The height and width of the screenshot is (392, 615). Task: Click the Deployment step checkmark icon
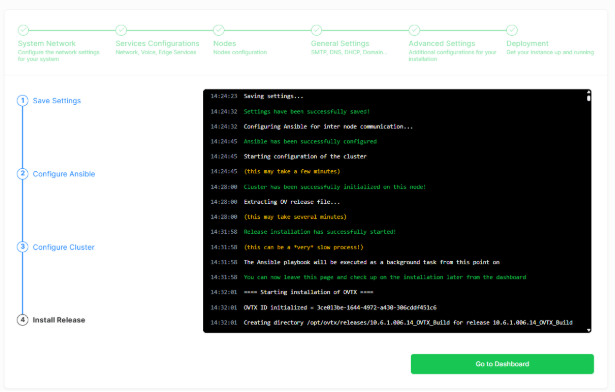coord(512,30)
